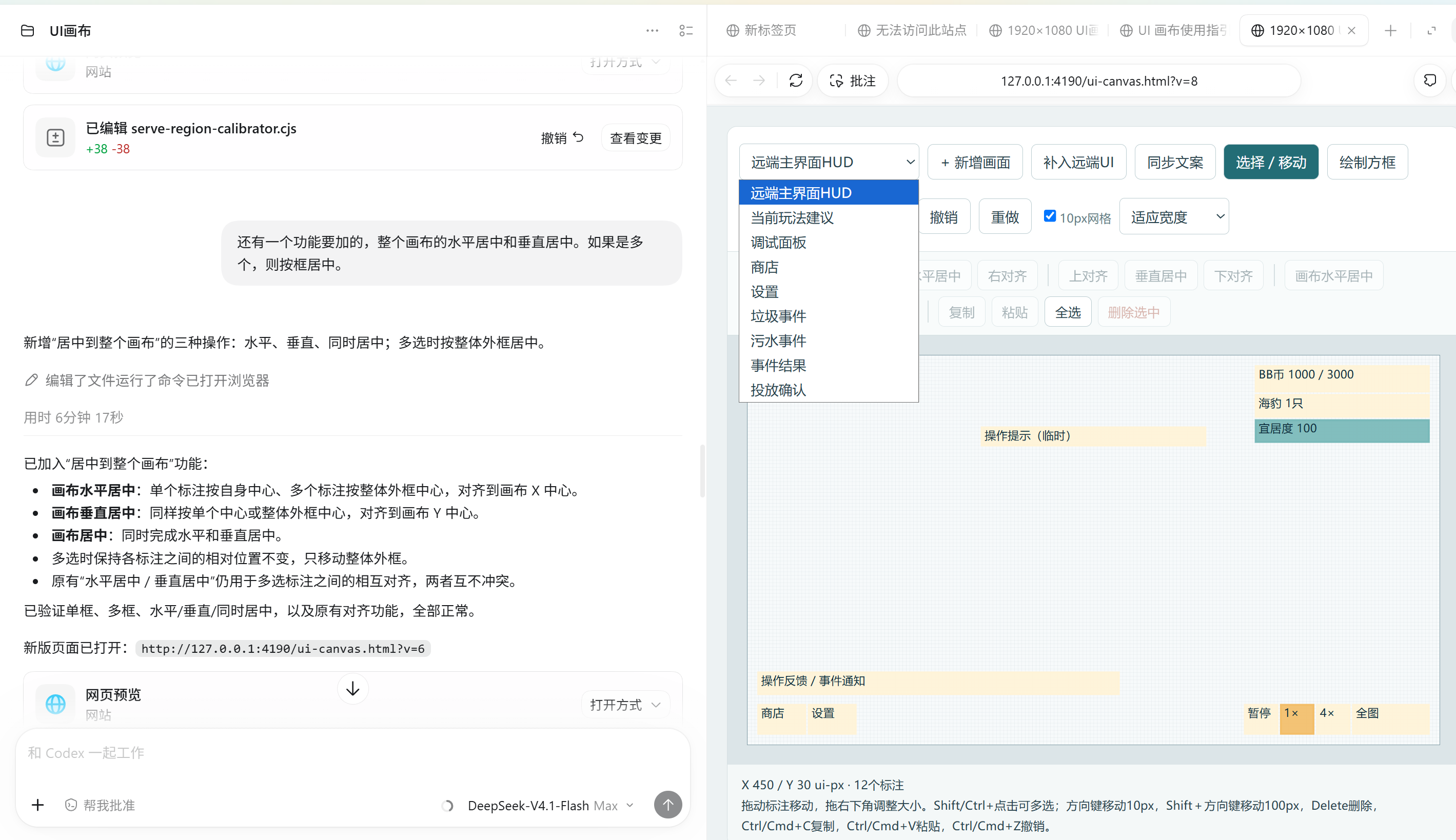Toggle the 10px网格 checkbox
The width and height of the screenshot is (1456, 840).
1050,216
